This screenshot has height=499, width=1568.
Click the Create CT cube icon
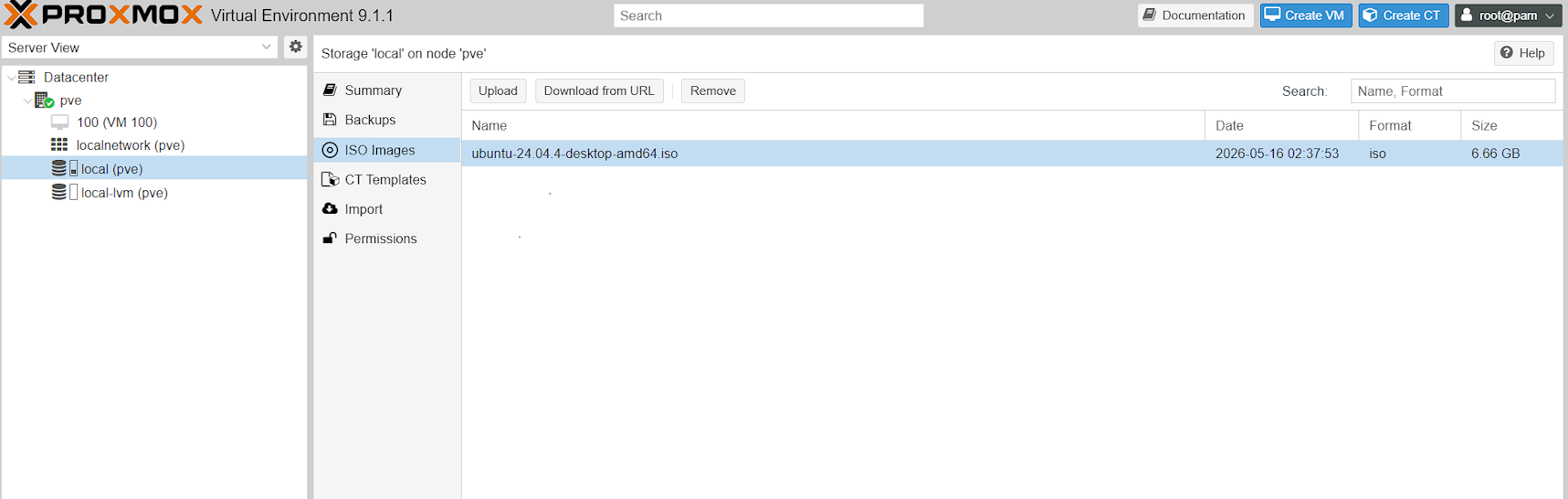pyautogui.click(x=1370, y=15)
